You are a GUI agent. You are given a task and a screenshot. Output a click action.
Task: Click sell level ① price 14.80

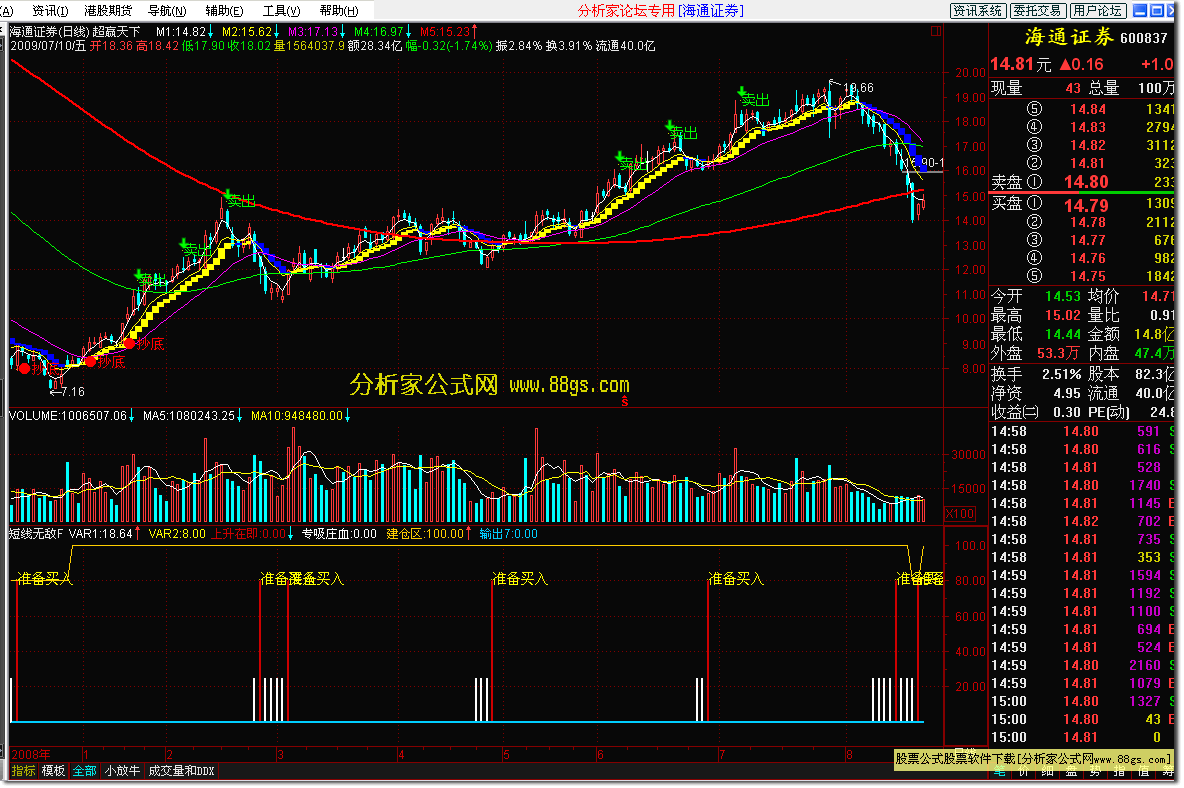coord(1086,182)
